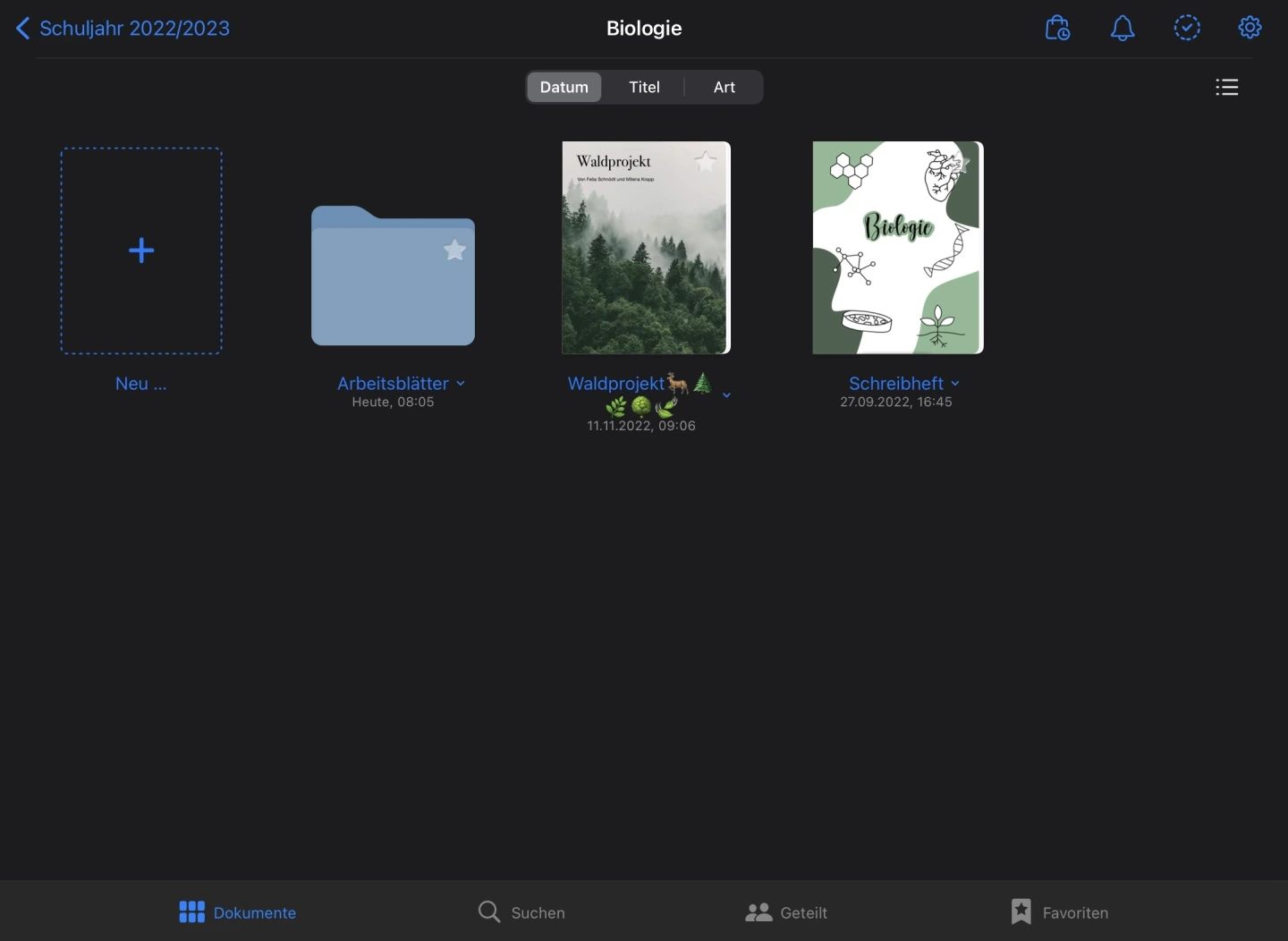
Task: Switch to list view icon
Action: click(1226, 87)
